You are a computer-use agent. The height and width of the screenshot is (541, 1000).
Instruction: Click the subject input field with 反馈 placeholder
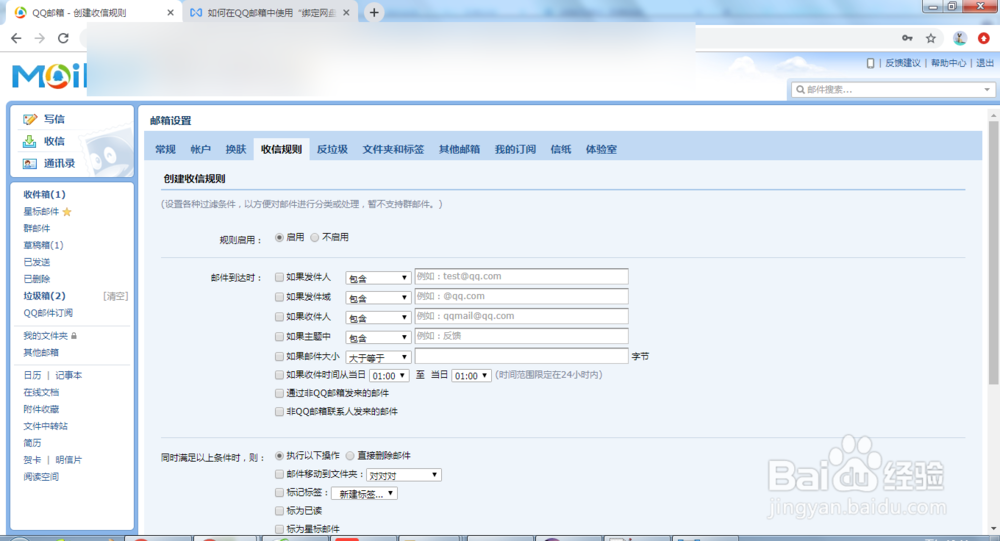pos(521,336)
